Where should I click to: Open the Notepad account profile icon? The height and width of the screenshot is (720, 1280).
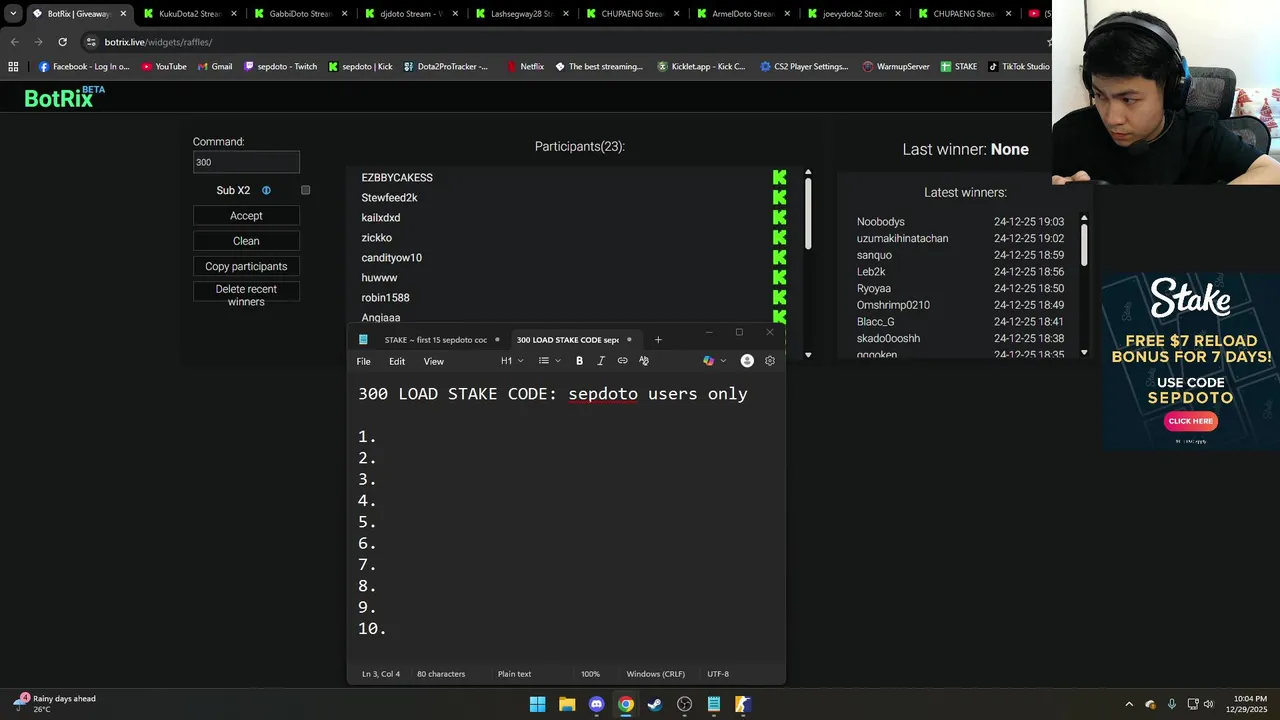pyautogui.click(x=747, y=361)
